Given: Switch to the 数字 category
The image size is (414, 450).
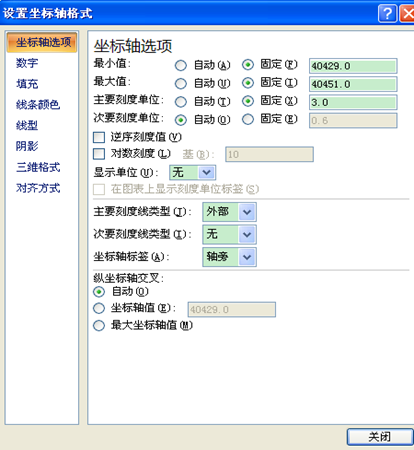Looking at the screenshot, I should pyautogui.click(x=27, y=63).
